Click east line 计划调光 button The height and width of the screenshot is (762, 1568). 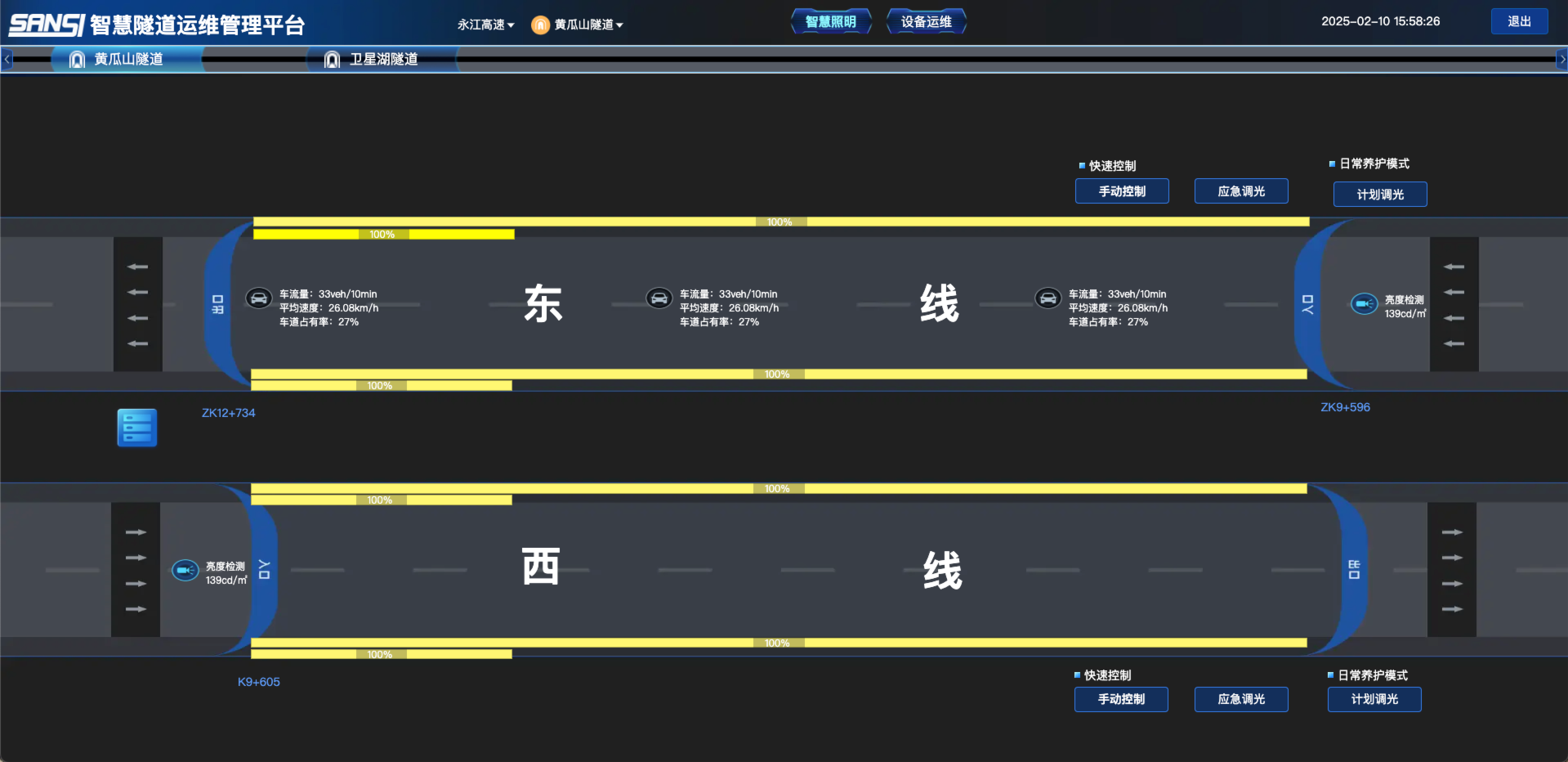coord(1380,195)
